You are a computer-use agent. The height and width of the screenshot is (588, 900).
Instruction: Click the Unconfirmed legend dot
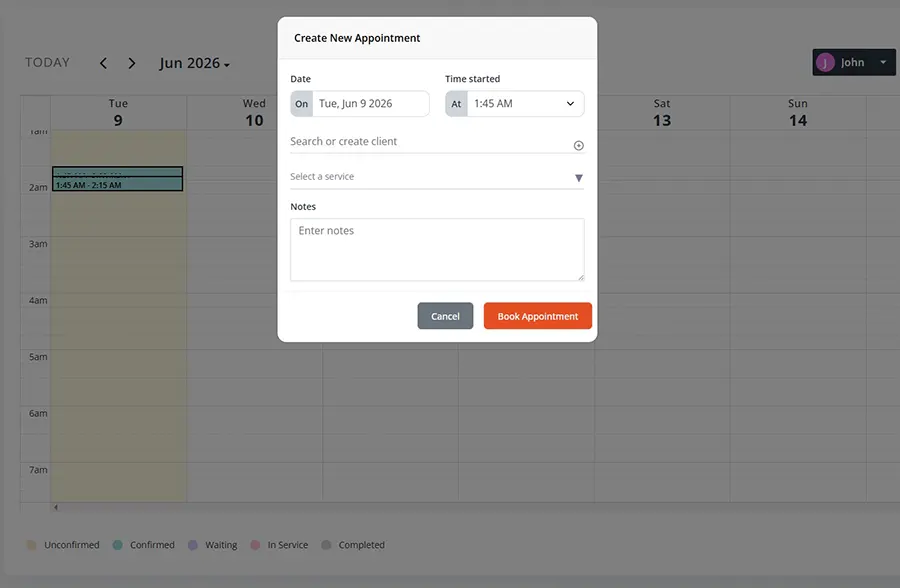(x=32, y=545)
